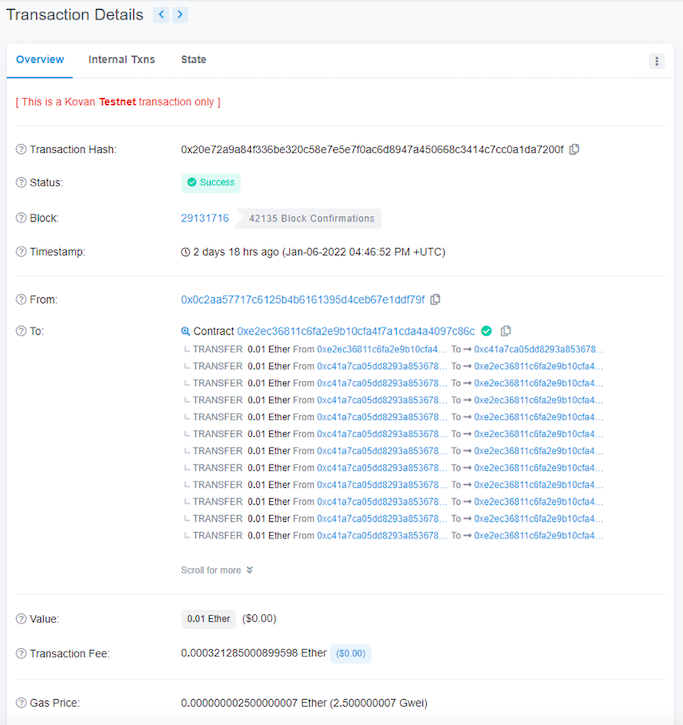Switch to the Internal Txns tab
Viewport: 683px width, 725px height.
[x=122, y=60]
